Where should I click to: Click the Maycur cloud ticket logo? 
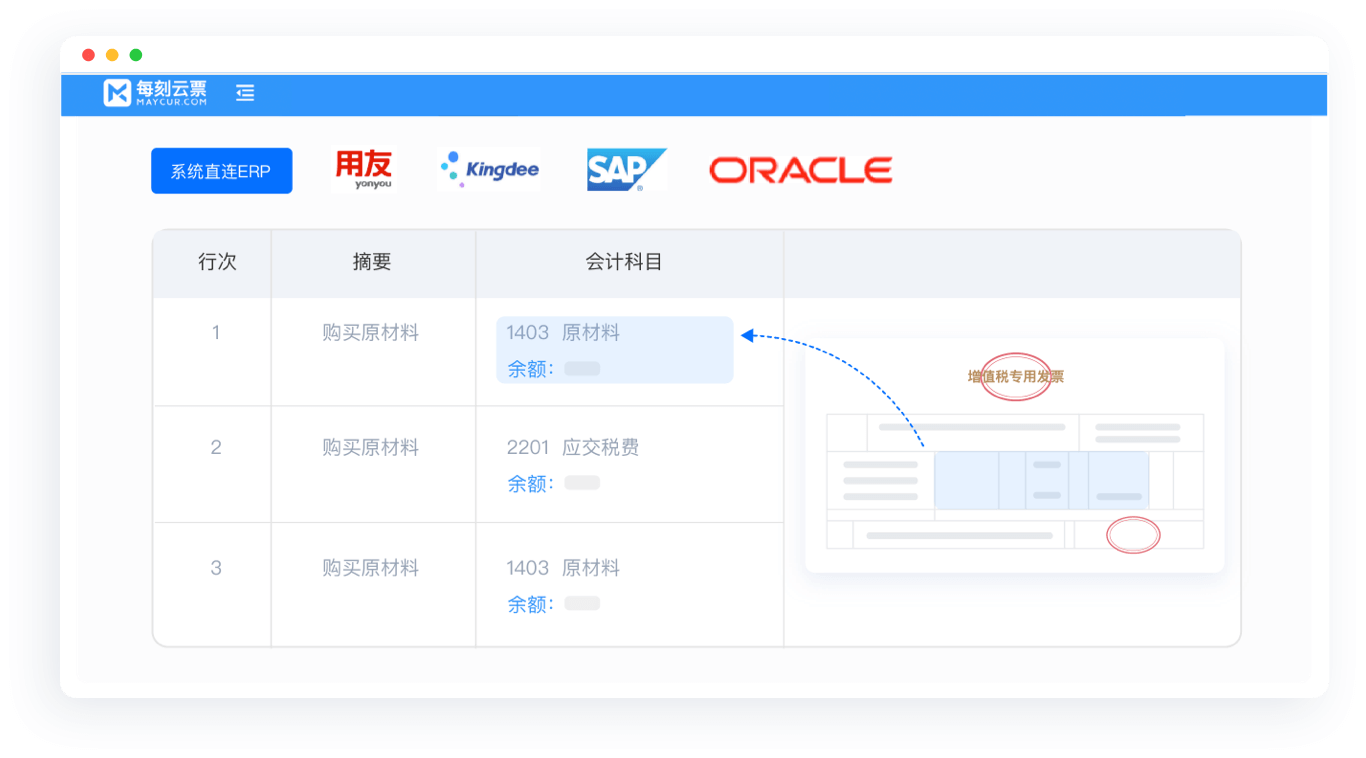[155, 93]
